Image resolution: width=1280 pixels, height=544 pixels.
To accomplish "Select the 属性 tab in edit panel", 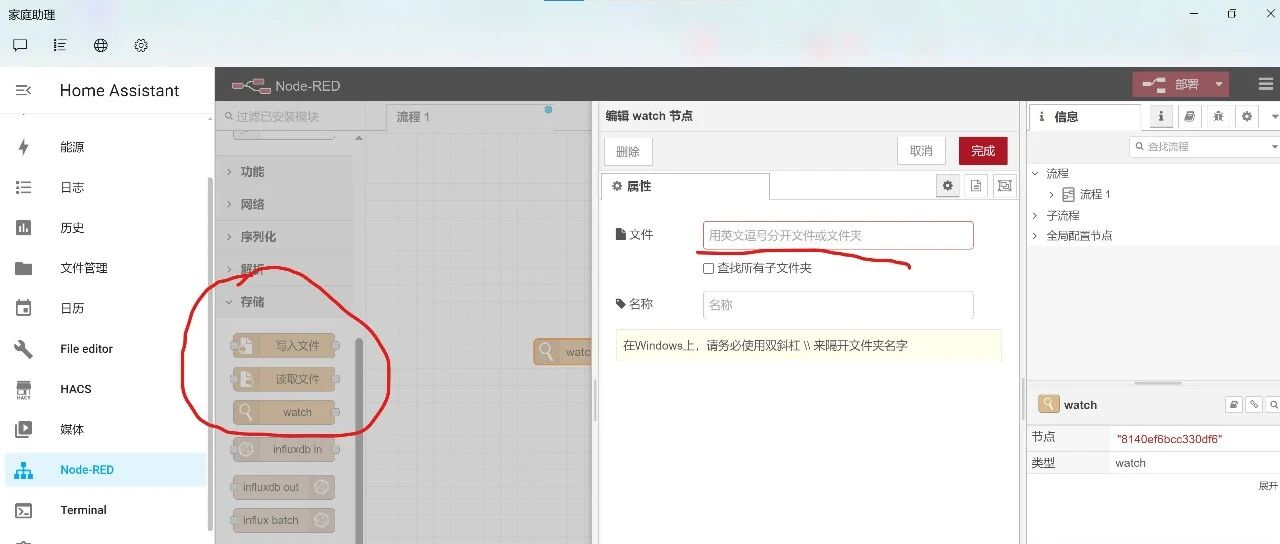I will 685,186.
